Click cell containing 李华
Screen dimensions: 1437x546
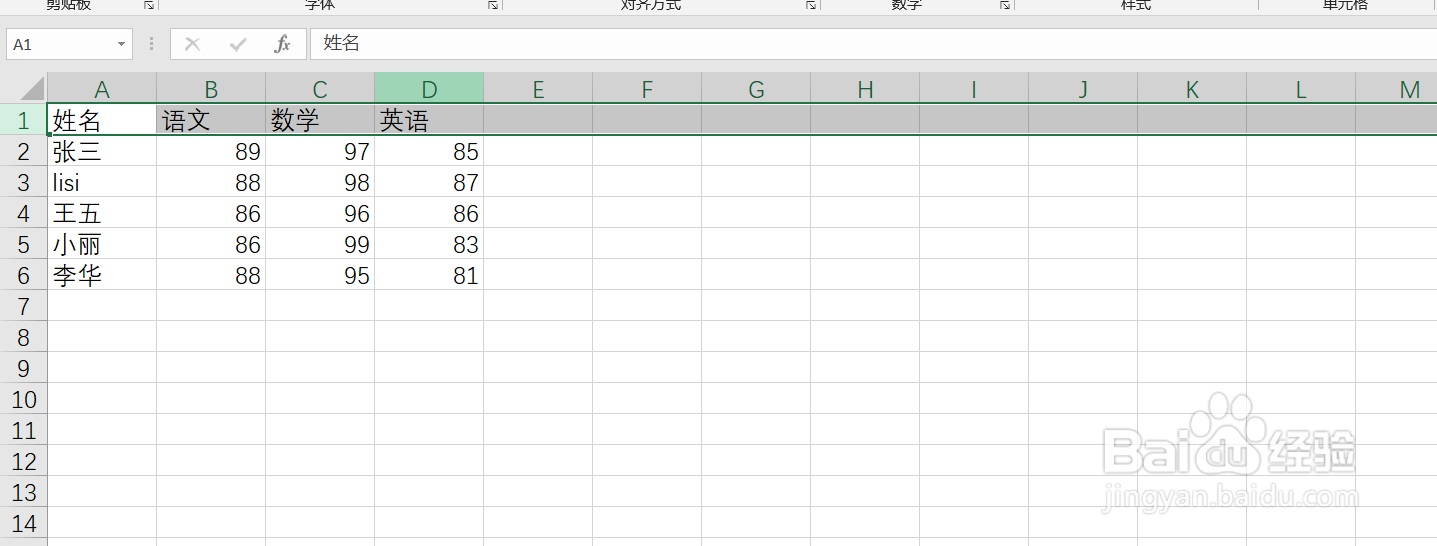coord(102,275)
